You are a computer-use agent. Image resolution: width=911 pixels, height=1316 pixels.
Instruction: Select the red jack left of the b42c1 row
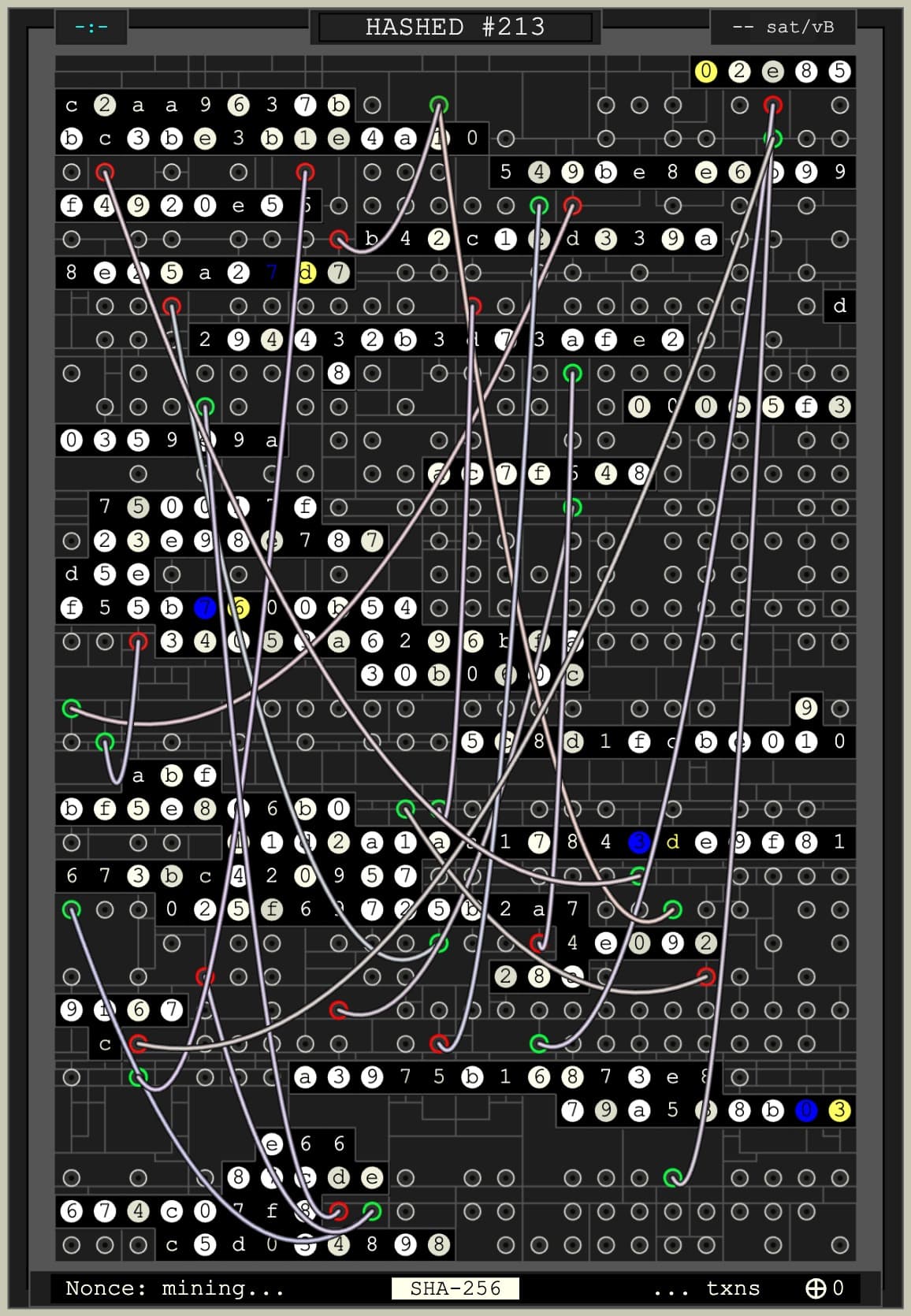339,239
